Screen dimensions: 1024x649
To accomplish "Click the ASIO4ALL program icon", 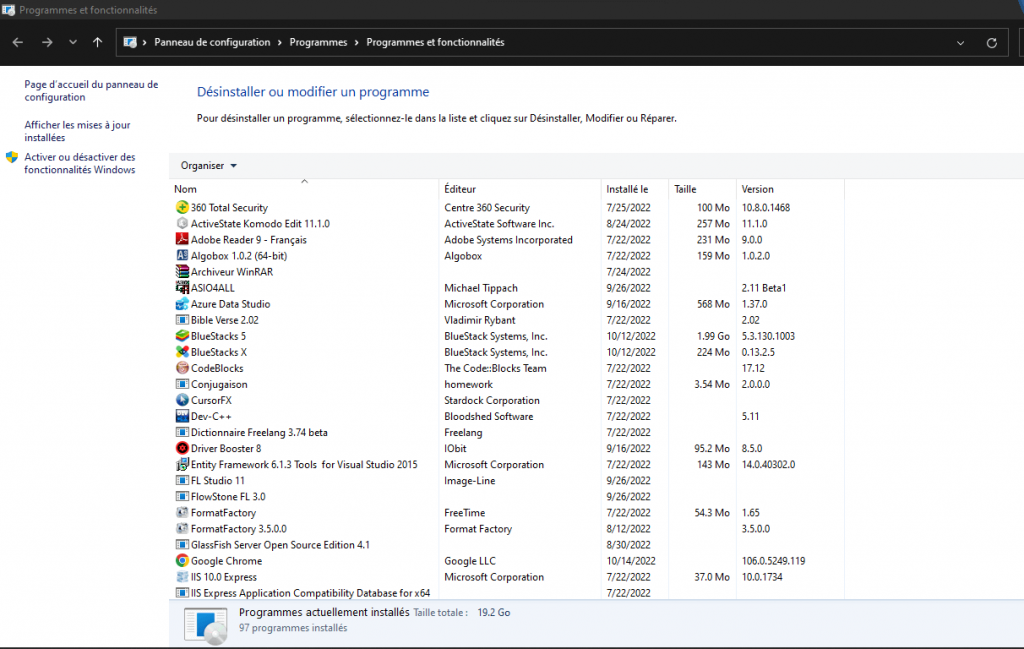I will (x=182, y=287).
